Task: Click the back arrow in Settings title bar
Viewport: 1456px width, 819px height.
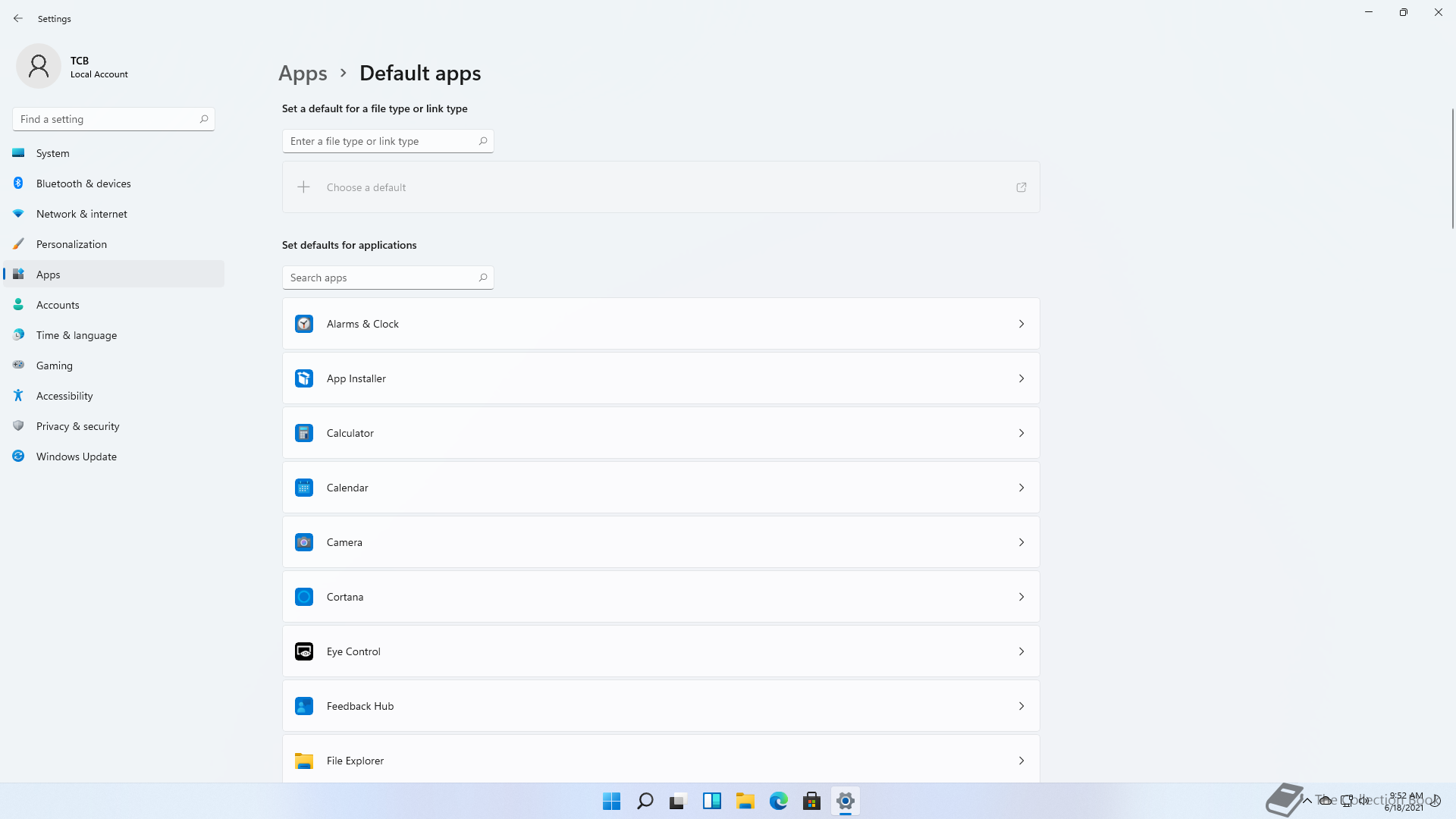Action: (18, 18)
